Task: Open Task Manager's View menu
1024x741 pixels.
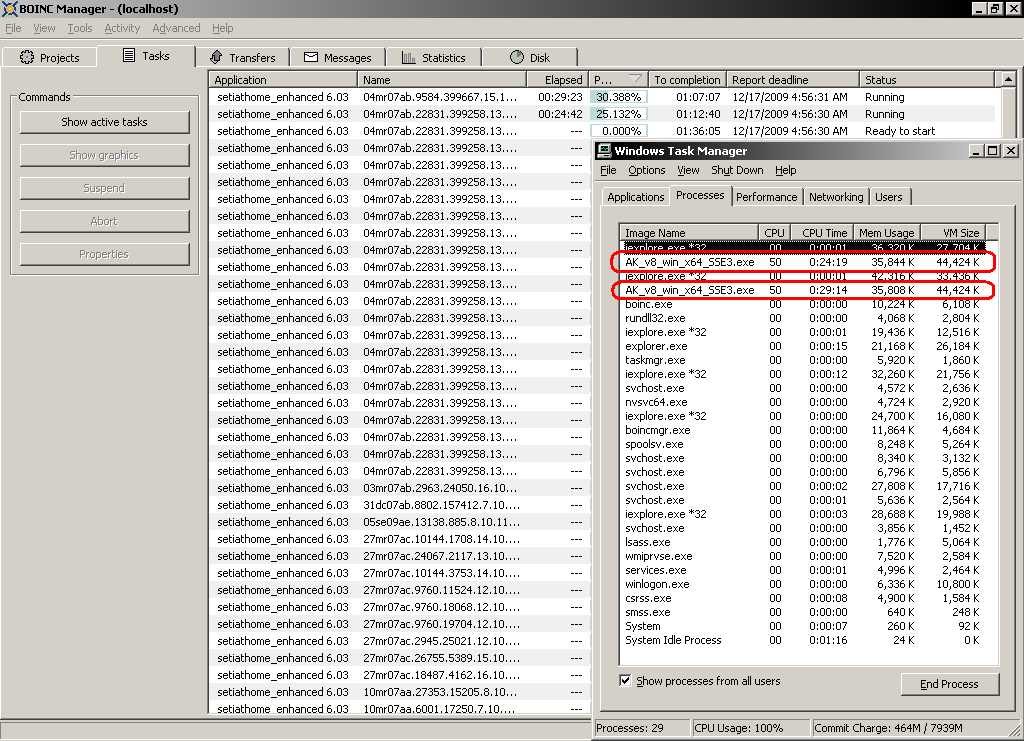Action: click(688, 170)
